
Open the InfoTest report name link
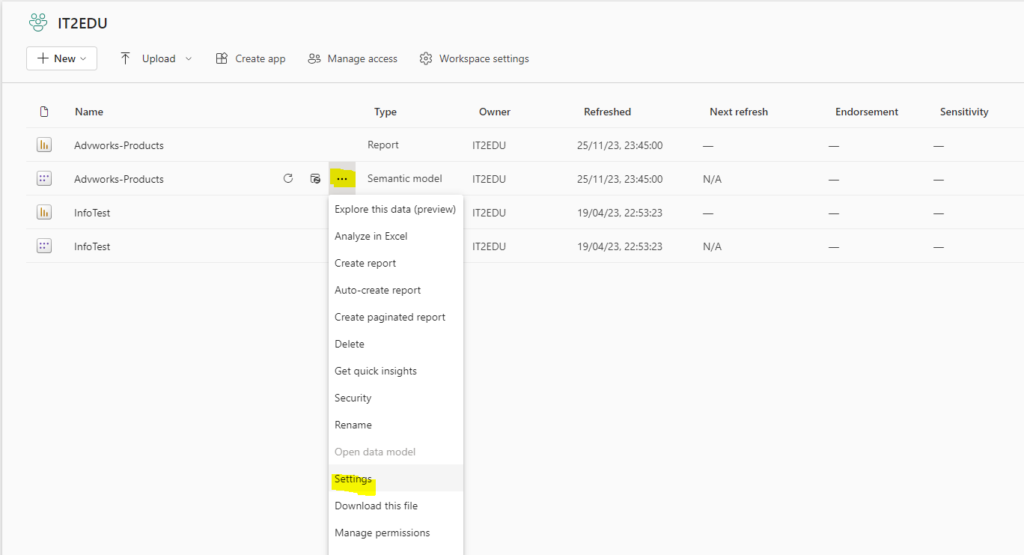92,212
